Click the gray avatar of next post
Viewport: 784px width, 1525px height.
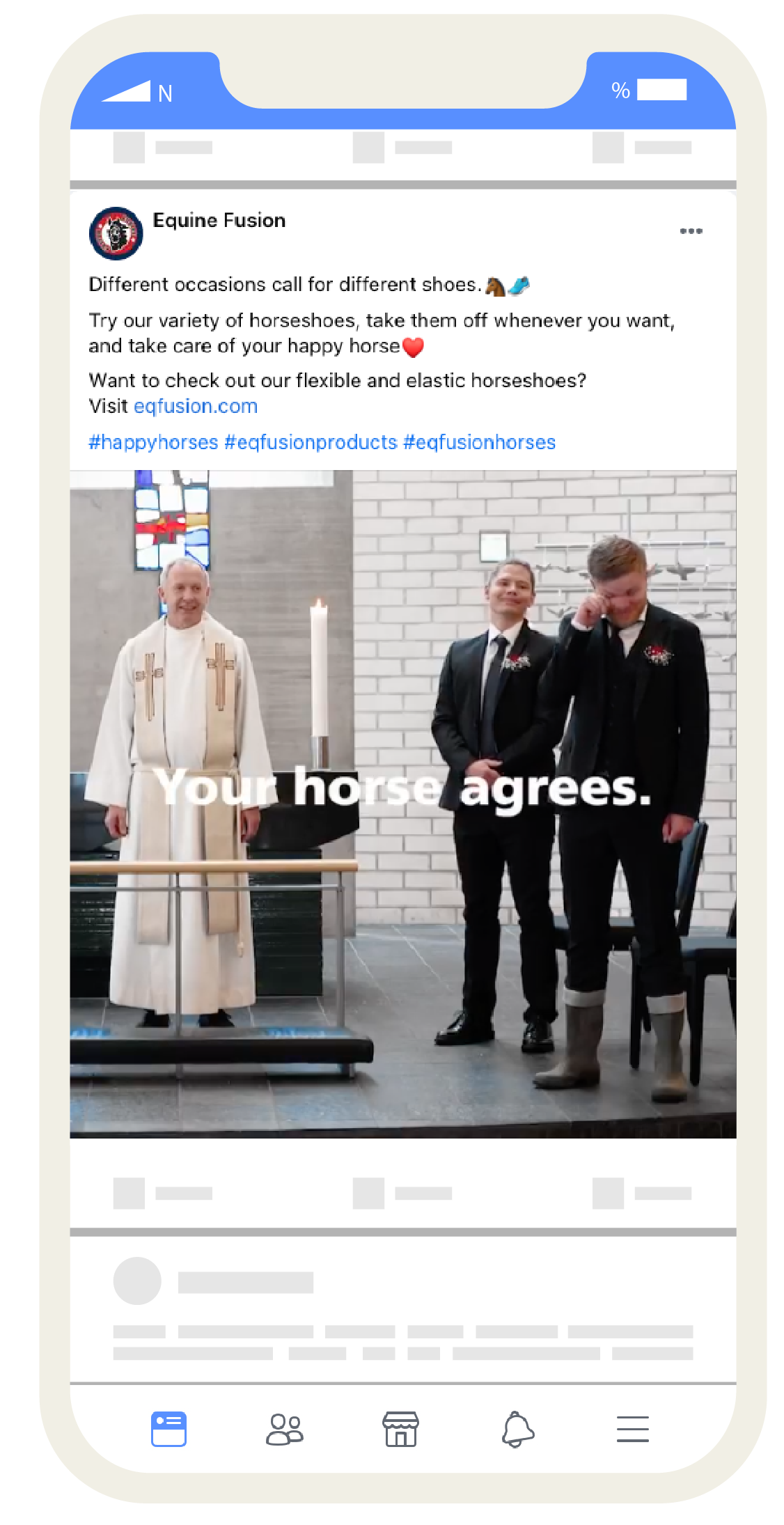coord(137,1281)
